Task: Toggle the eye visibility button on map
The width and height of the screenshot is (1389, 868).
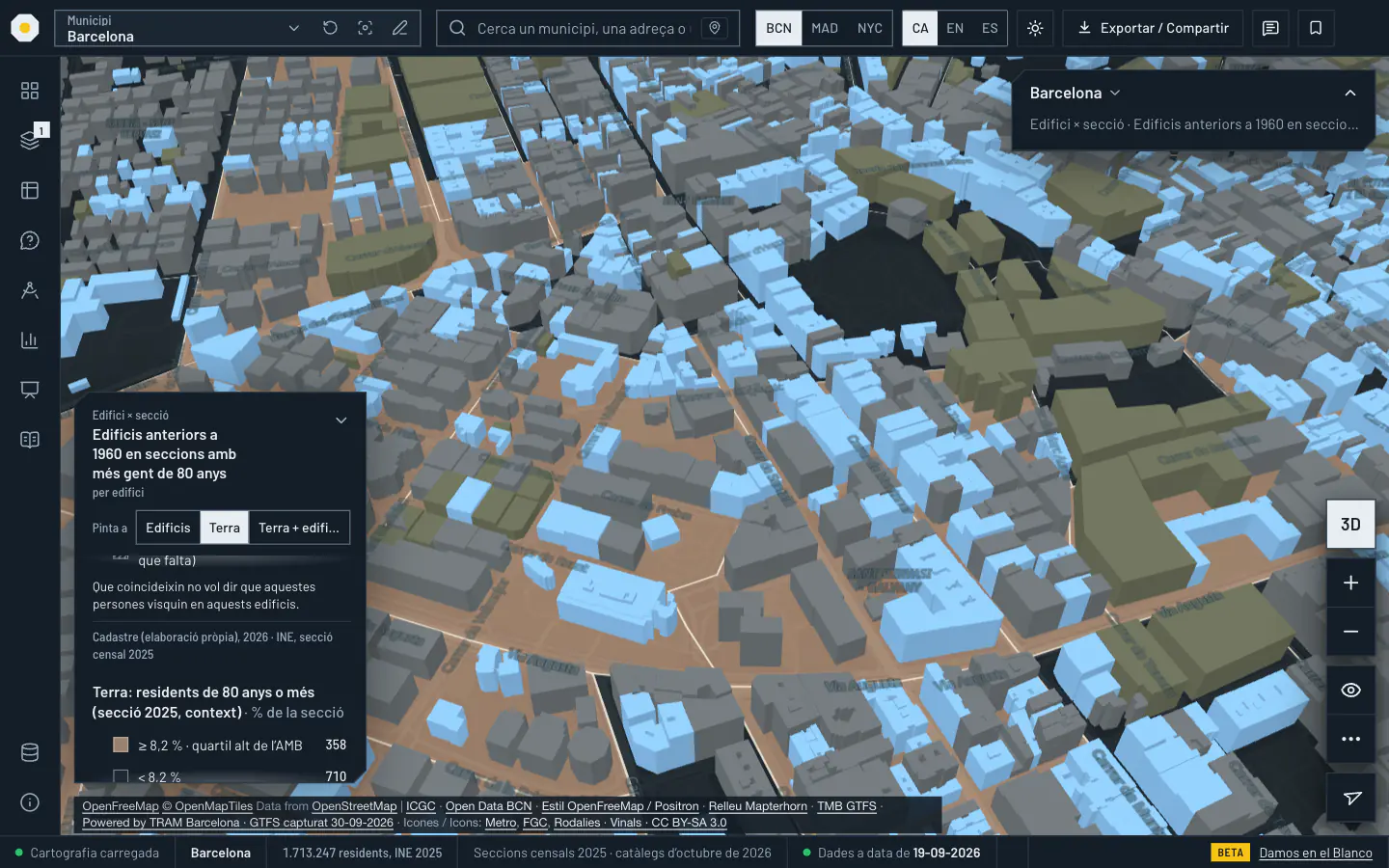Action: [x=1351, y=691]
